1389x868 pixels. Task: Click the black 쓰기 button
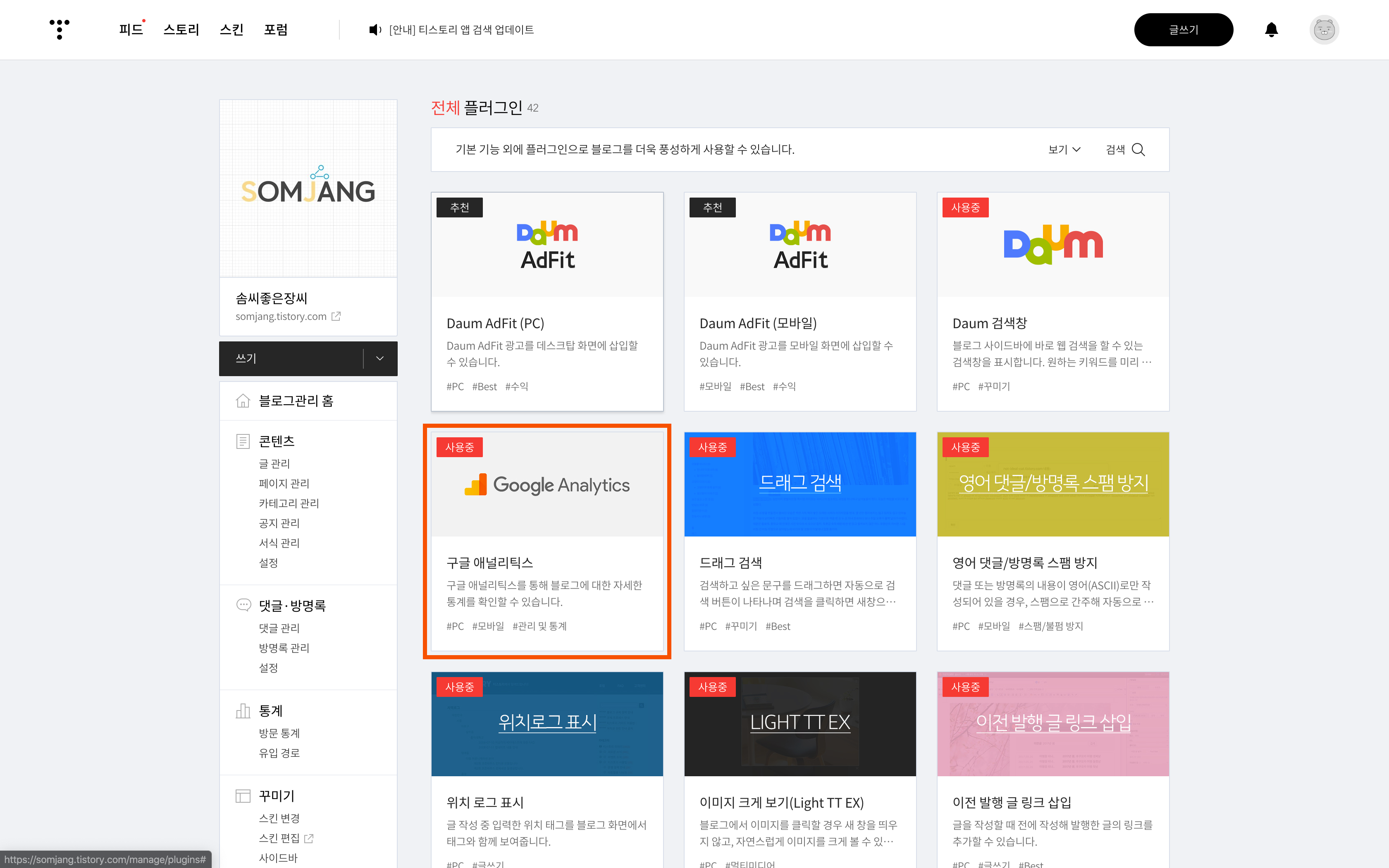291,358
